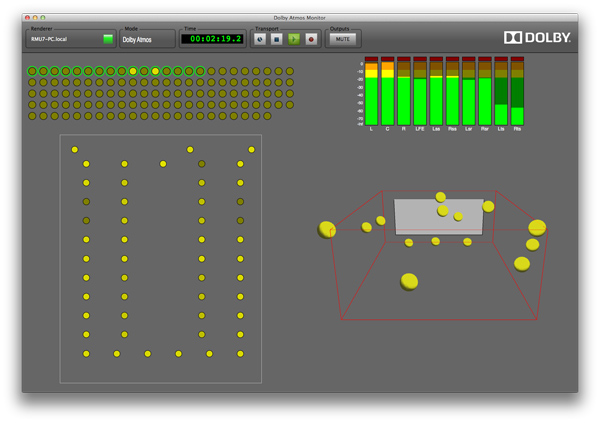
Task: Click the first object indicator in the bottom row
Action: coord(32,116)
